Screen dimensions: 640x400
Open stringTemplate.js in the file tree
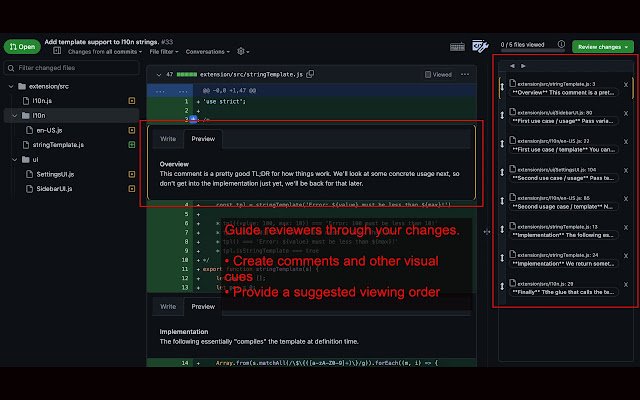pos(58,144)
